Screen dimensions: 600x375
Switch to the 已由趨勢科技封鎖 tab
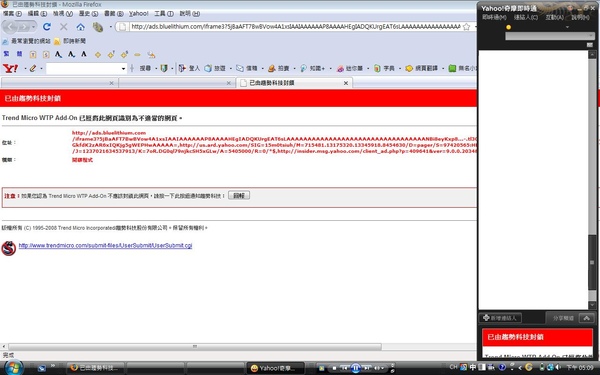[294, 83]
